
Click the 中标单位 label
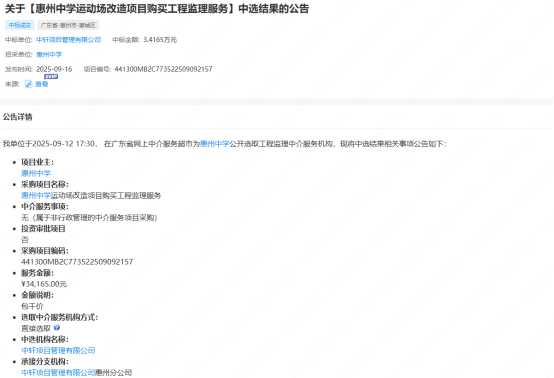pos(19,40)
